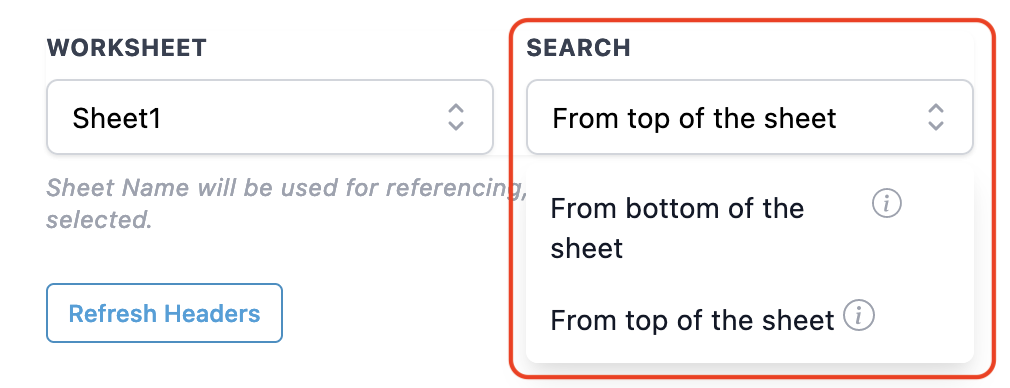Expand Worksheet selector via its arrow indicator

[456, 117]
